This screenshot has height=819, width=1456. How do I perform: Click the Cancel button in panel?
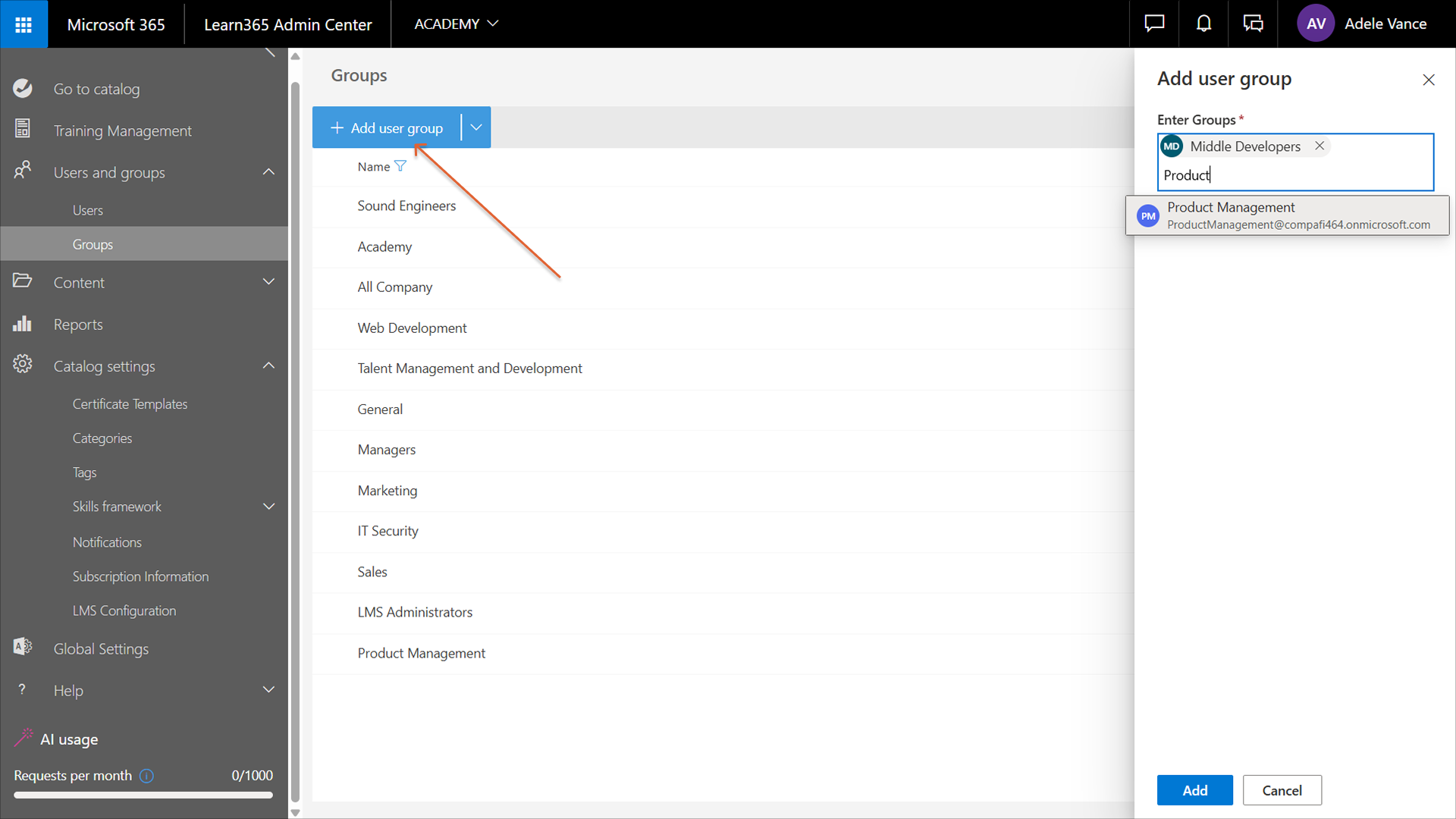pyautogui.click(x=1282, y=790)
